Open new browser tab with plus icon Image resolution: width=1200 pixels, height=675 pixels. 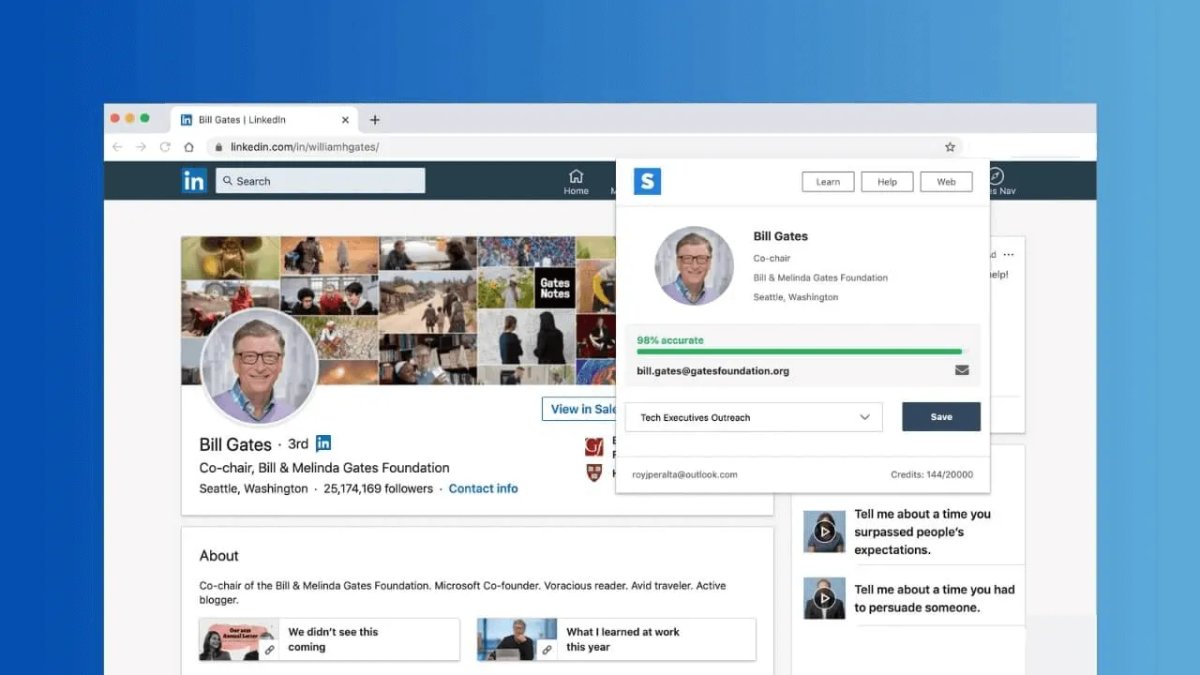pos(375,120)
